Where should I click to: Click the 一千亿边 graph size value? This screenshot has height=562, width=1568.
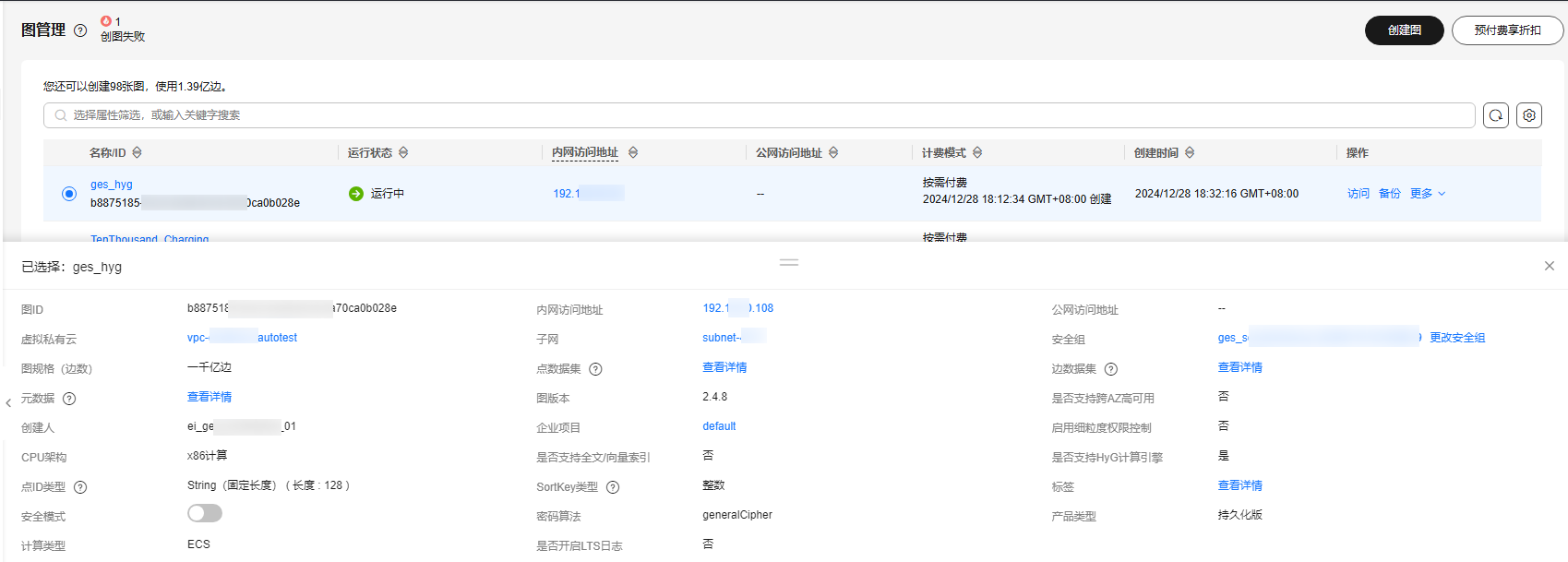(x=209, y=367)
